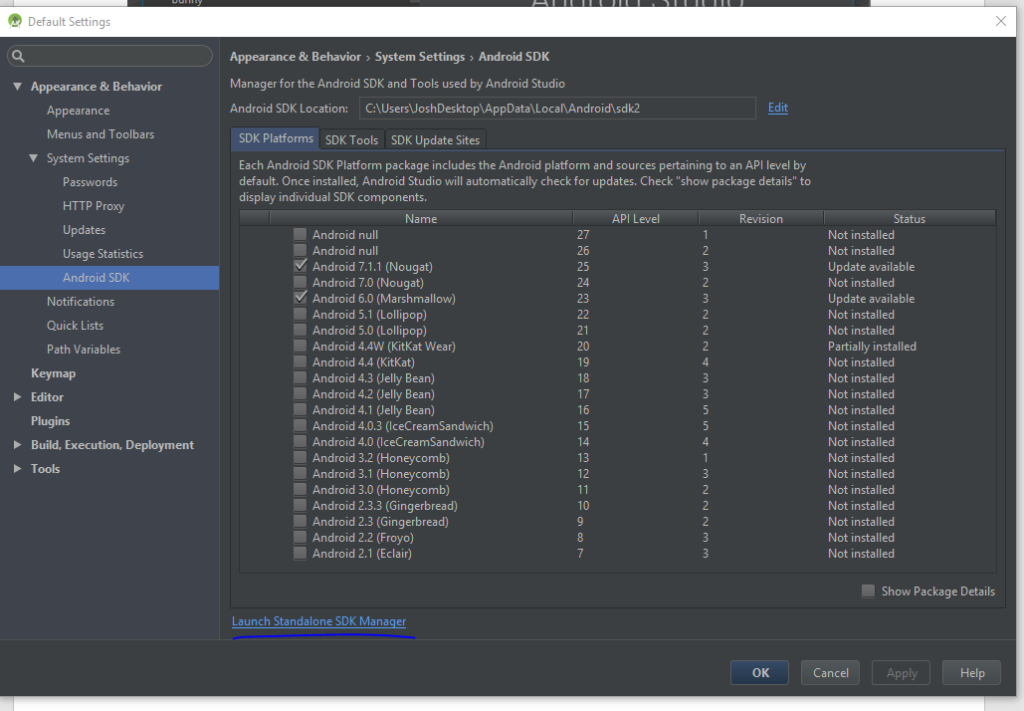The width and height of the screenshot is (1024, 711).
Task: Sort table by API Level column header
Action: (635, 219)
